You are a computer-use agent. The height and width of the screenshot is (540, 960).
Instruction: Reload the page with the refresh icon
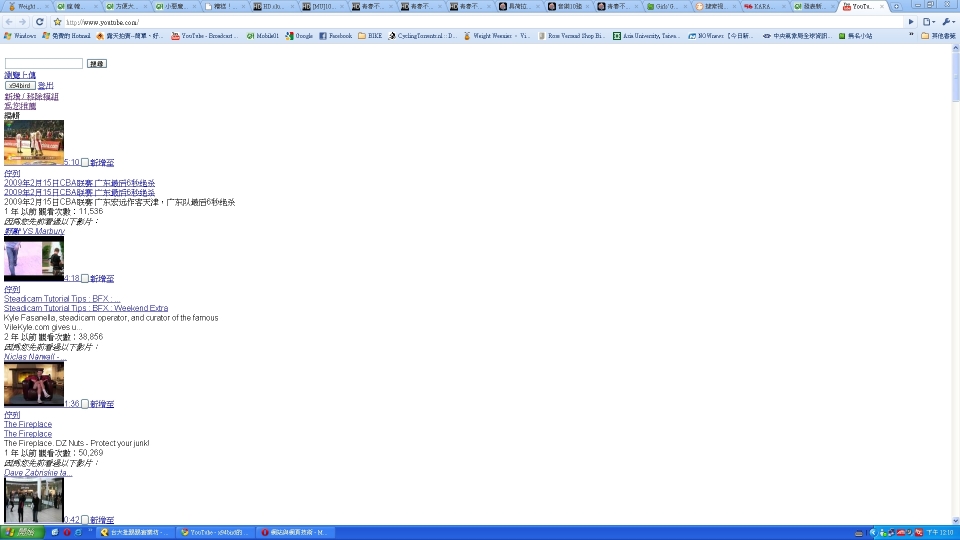40,22
